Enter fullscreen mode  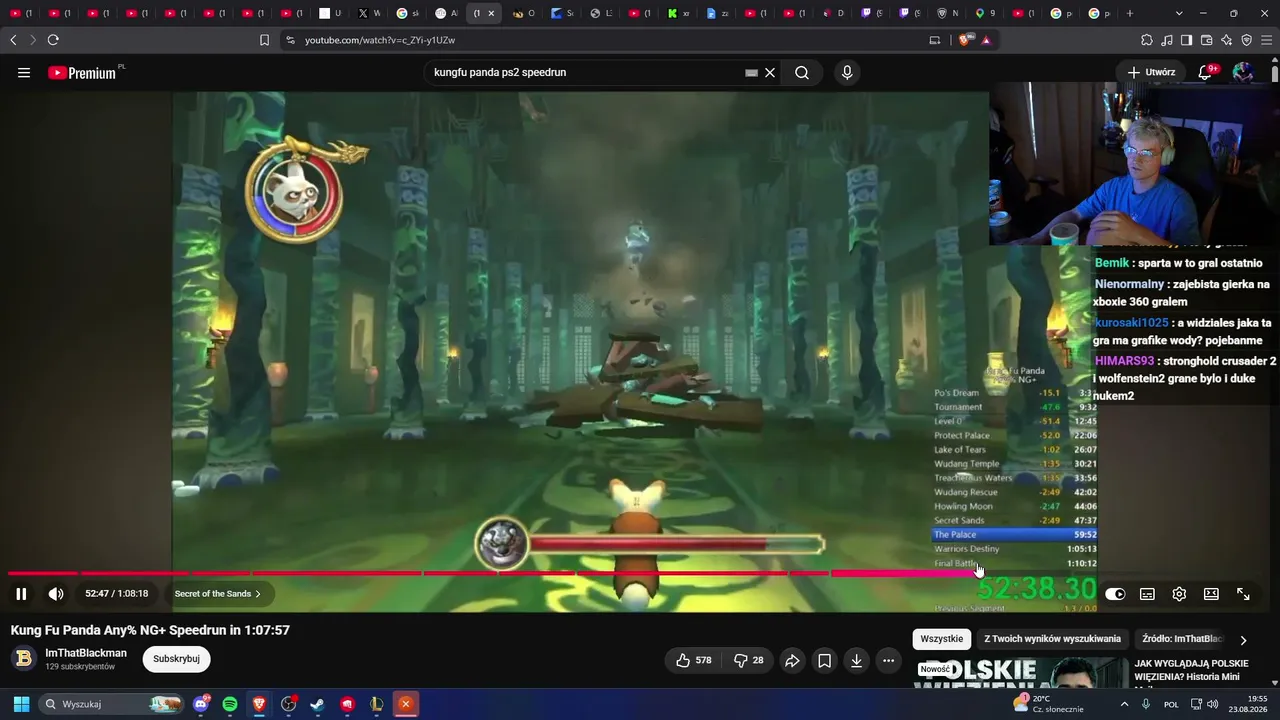[1243, 594]
